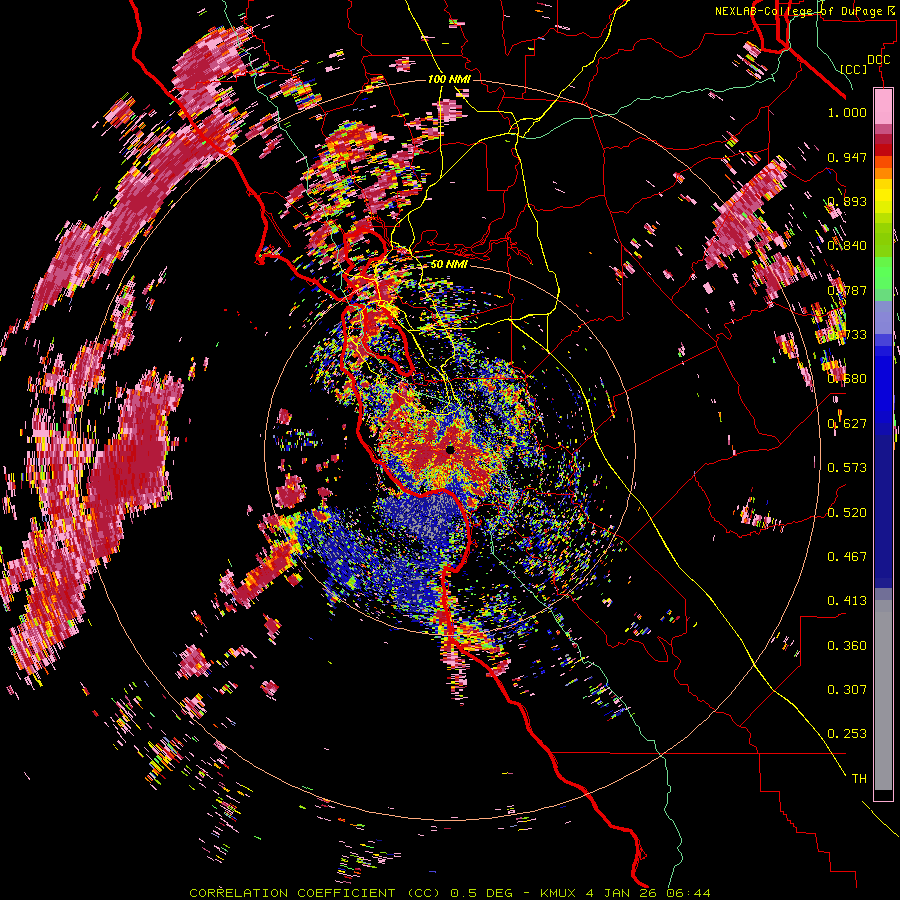Select the 0.893 scale value

pyautogui.click(x=847, y=201)
